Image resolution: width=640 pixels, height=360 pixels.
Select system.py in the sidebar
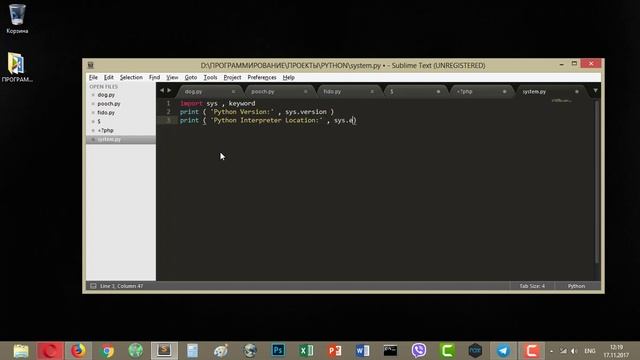pyautogui.click(x=109, y=140)
